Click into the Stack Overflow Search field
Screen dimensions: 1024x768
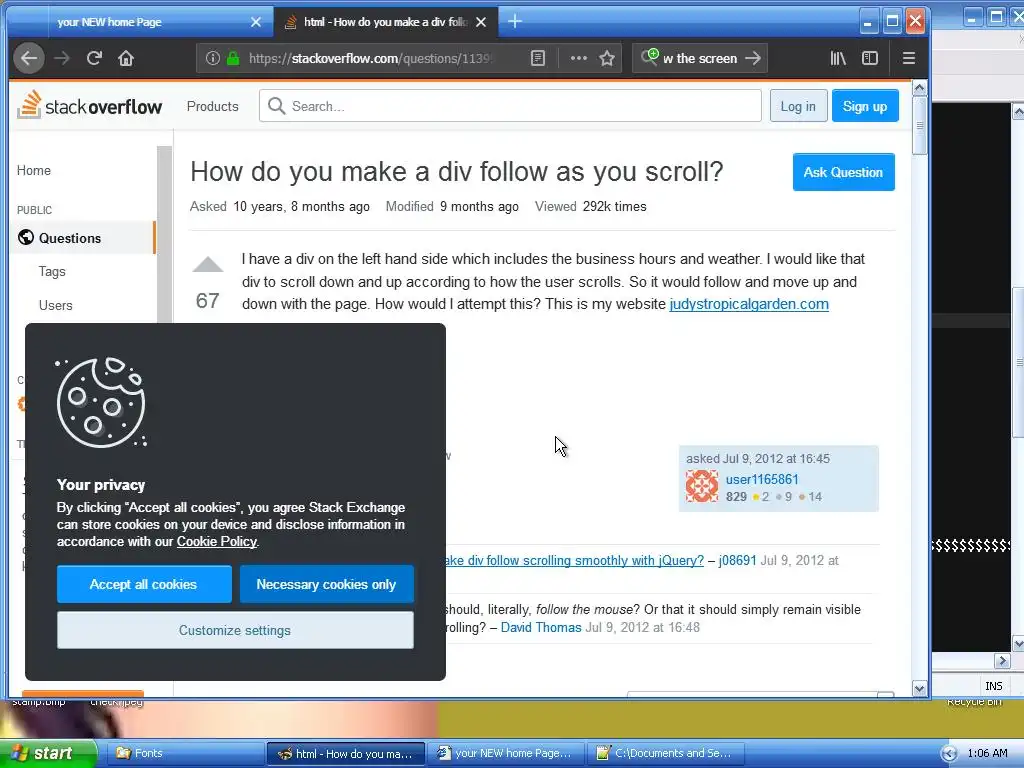click(510, 106)
